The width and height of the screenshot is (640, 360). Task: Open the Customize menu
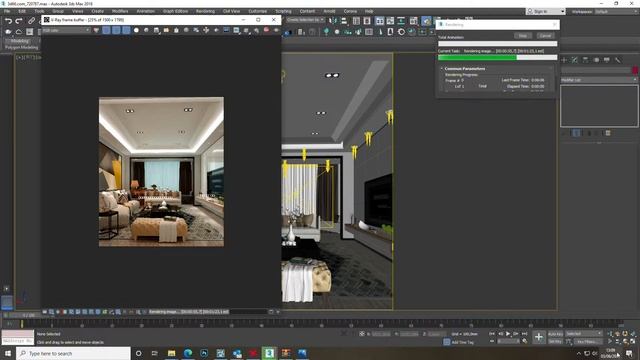coord(258,11)
